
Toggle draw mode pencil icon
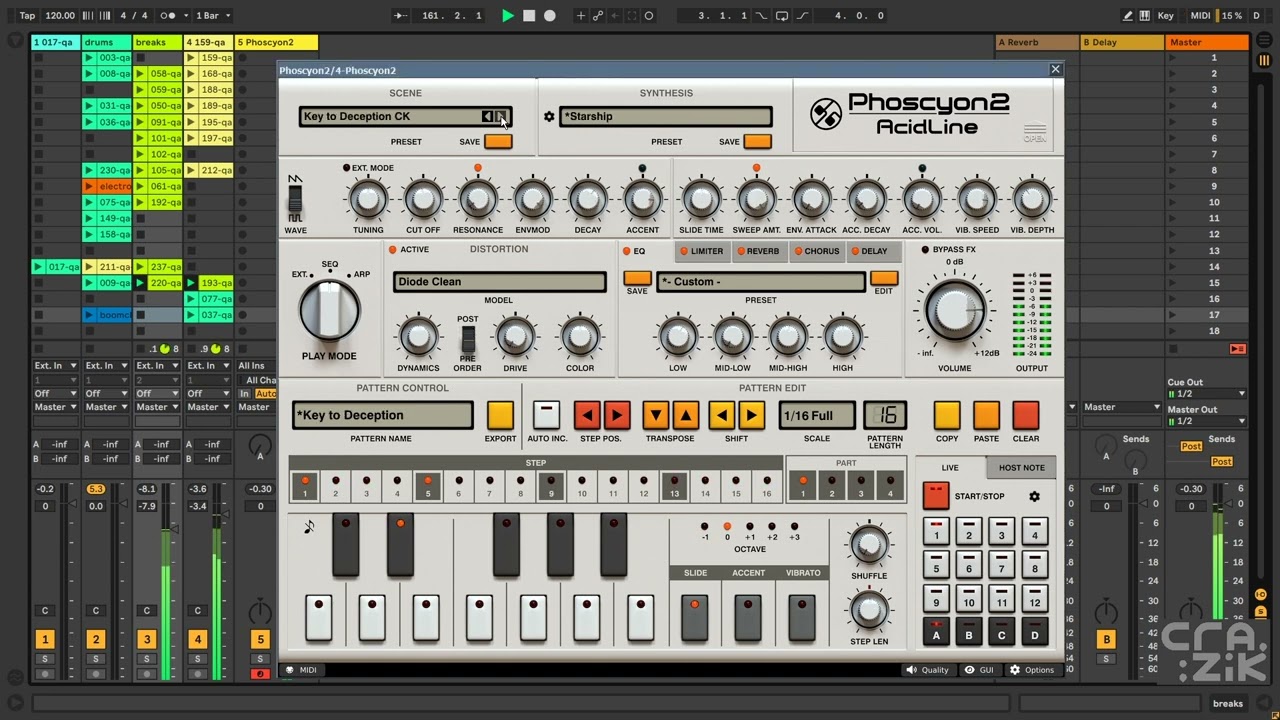pyautogui.click(x=1129, y=15)
